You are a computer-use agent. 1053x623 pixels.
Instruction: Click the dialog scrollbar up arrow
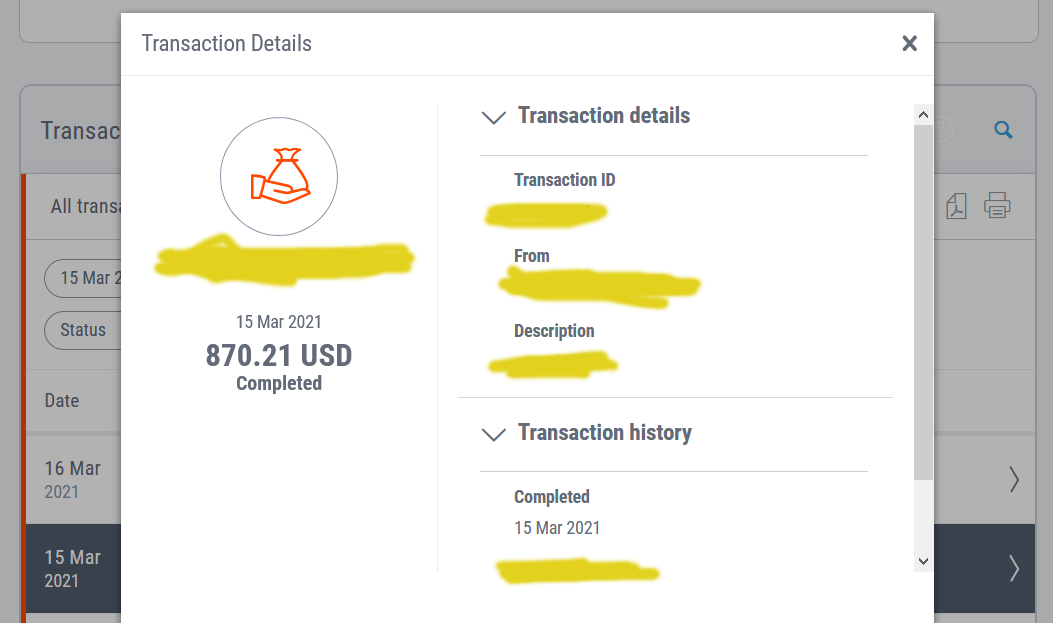coord(923,115)
